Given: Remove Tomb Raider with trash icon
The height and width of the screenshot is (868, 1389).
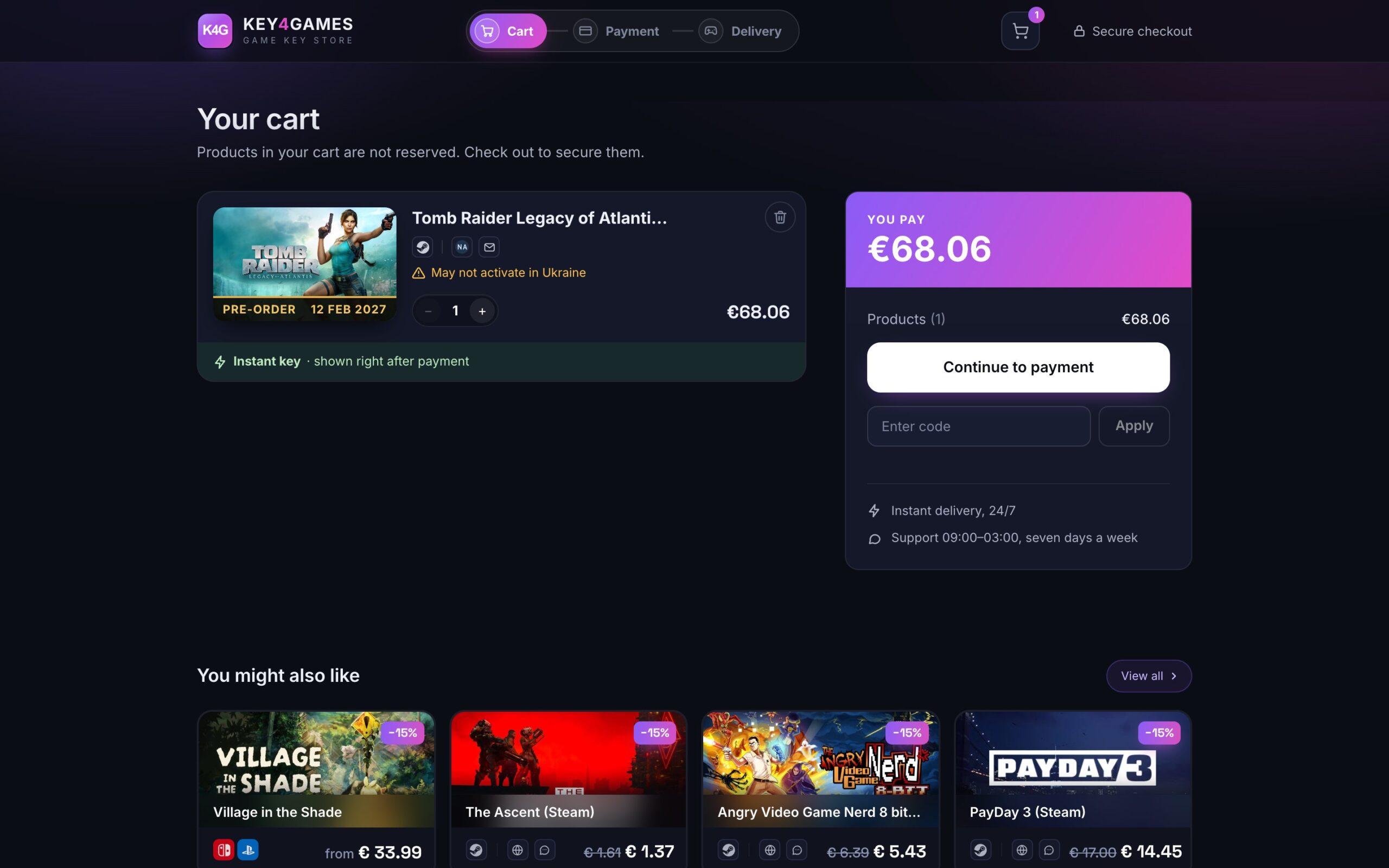Looking at the screenshot, I should point(780,217).
